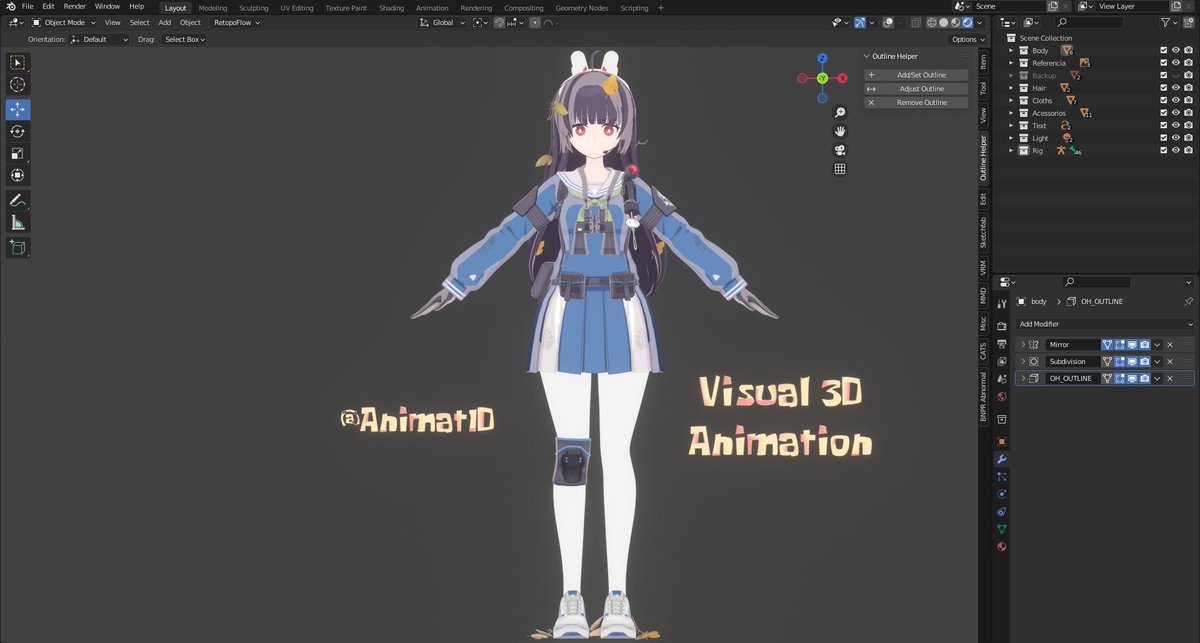Switch to the Sculpting workspace tab

pyautogui.click(x=253, y=7)
